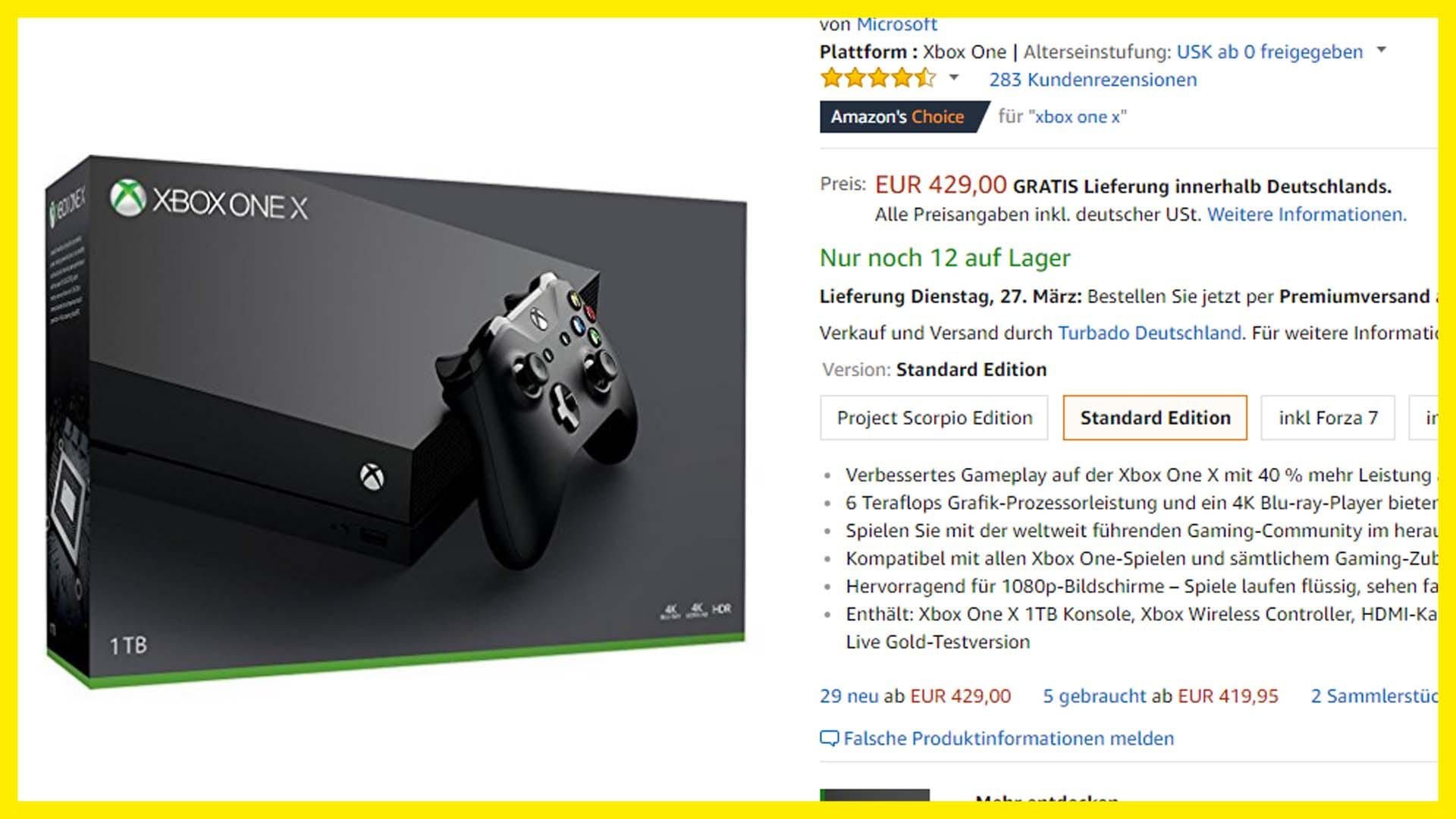Screen dimensions: 1456x819
Task: Open Weitere Informationen link
Action: [1307, 215]
